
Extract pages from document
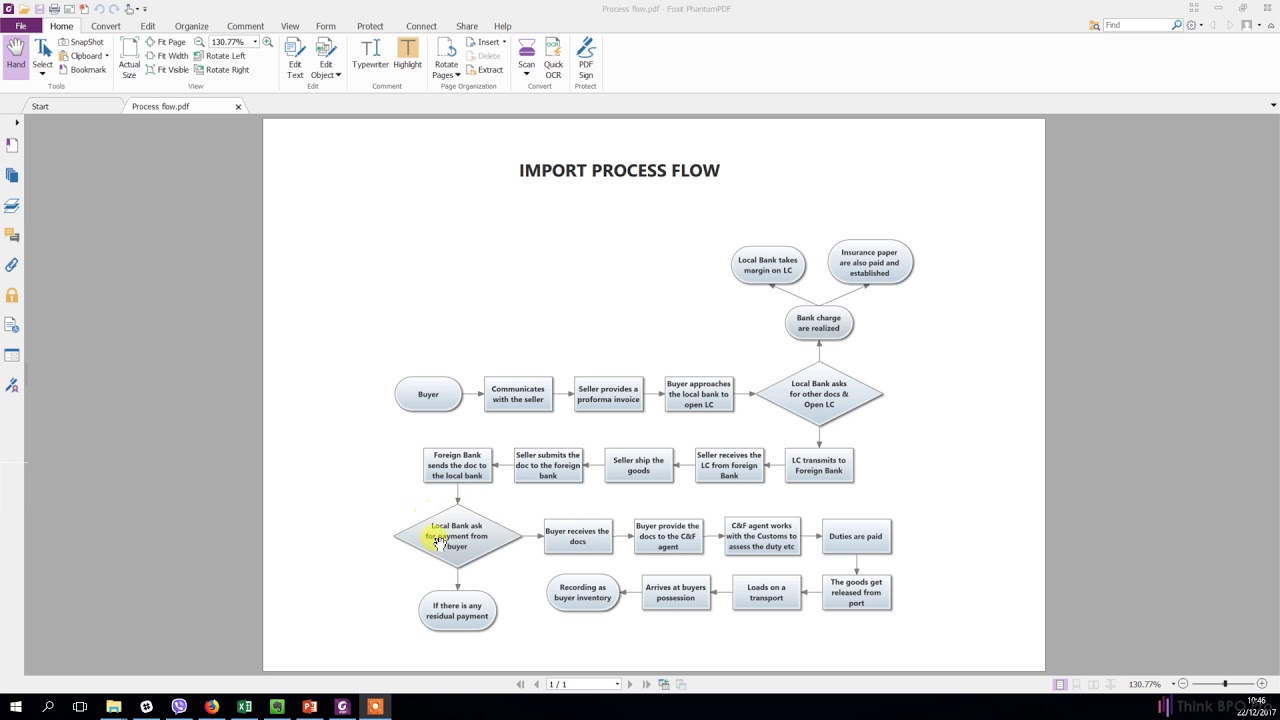[484, 70]
